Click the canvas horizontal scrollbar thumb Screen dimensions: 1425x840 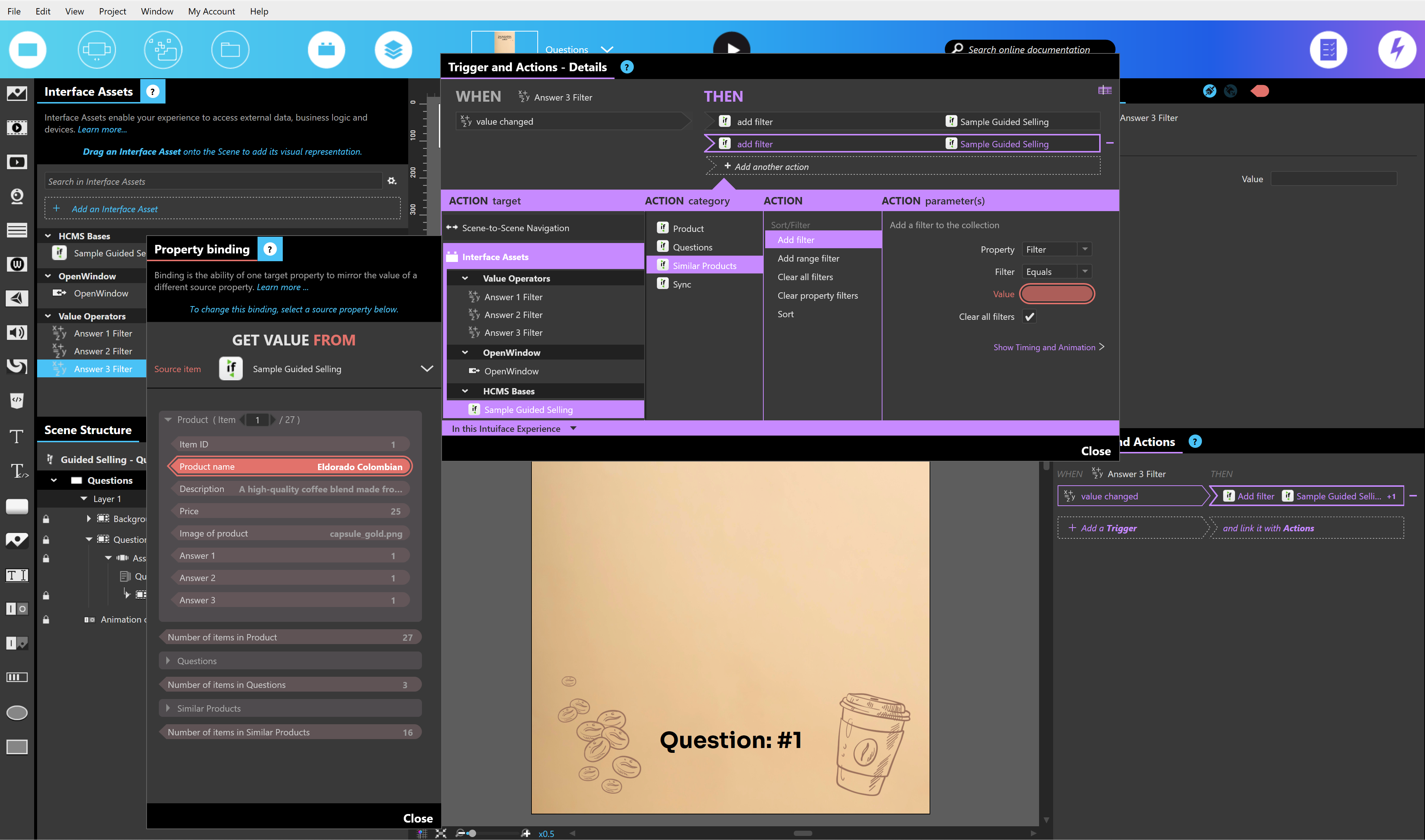coord(803,833)
